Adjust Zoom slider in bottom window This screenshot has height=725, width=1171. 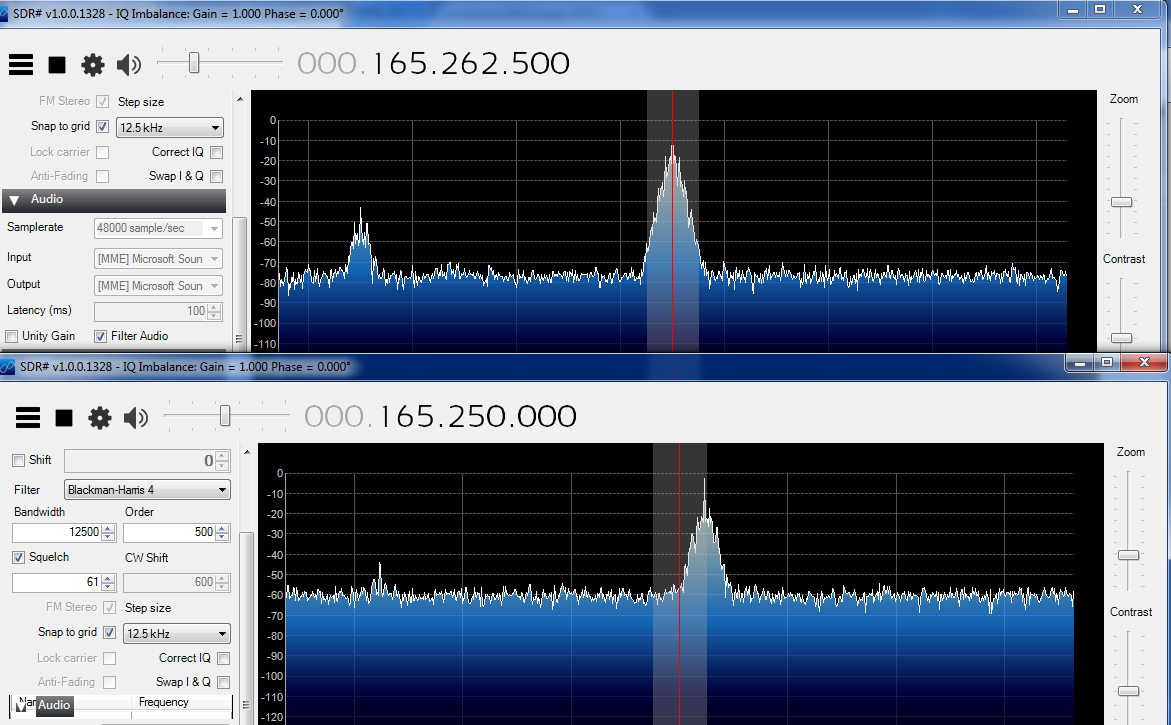(x=1128, y=556)
